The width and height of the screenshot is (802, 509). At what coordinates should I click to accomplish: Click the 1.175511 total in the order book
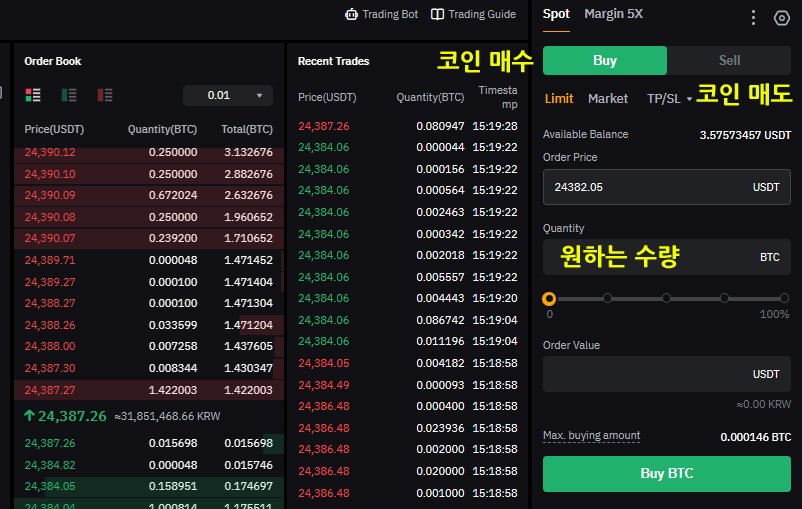(x=249, y=506)
